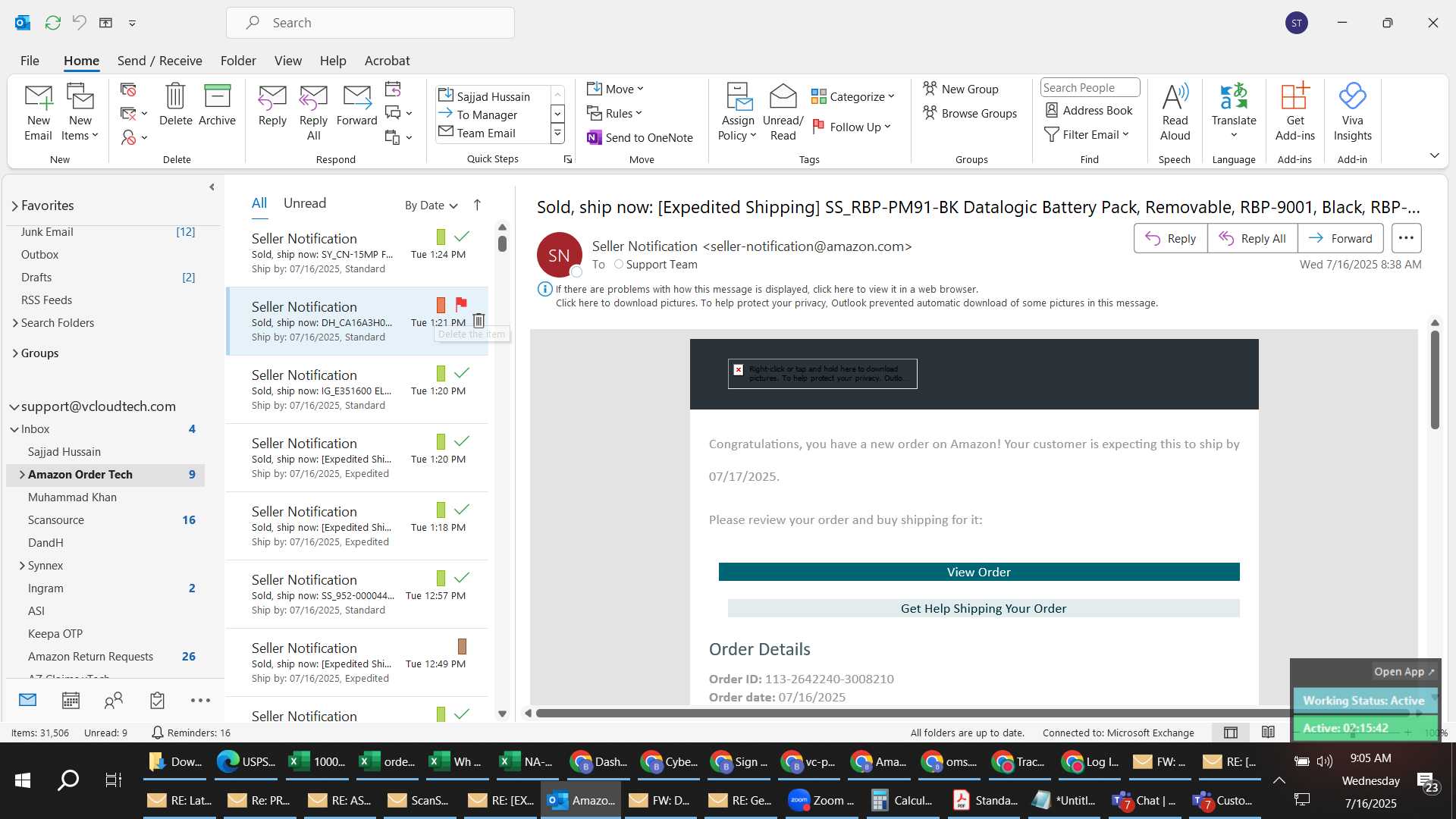
Task: Archive the selected message
Action: coord(217,105)
